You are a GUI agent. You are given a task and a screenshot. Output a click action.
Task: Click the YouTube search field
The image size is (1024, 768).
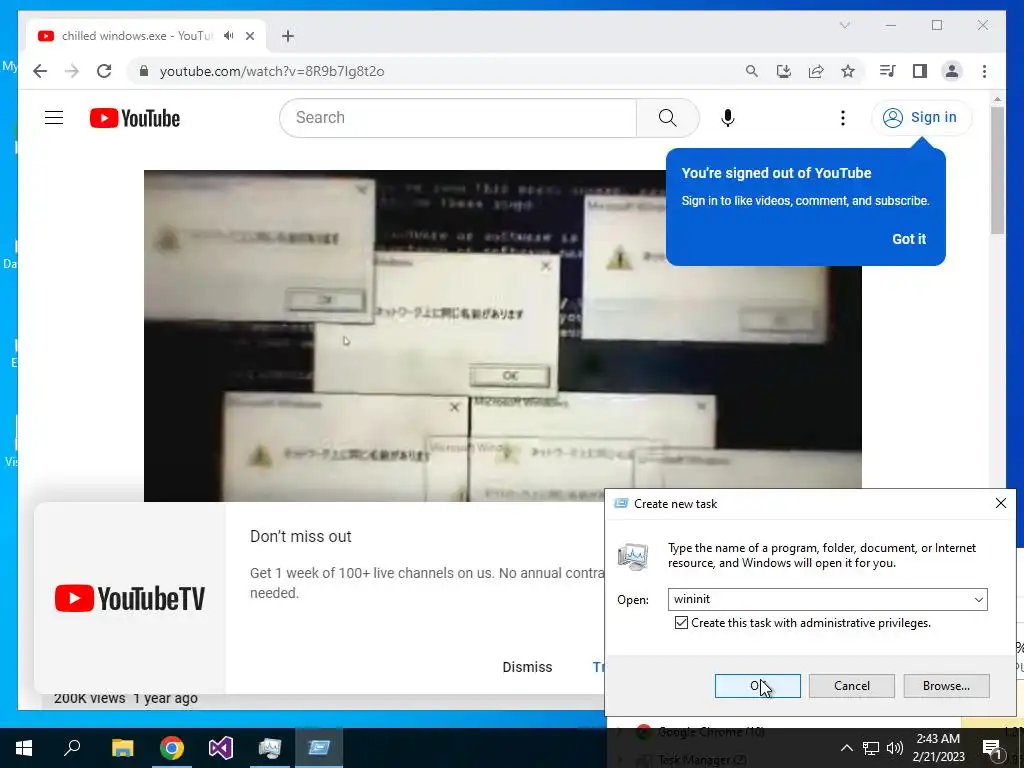(458, 118)
